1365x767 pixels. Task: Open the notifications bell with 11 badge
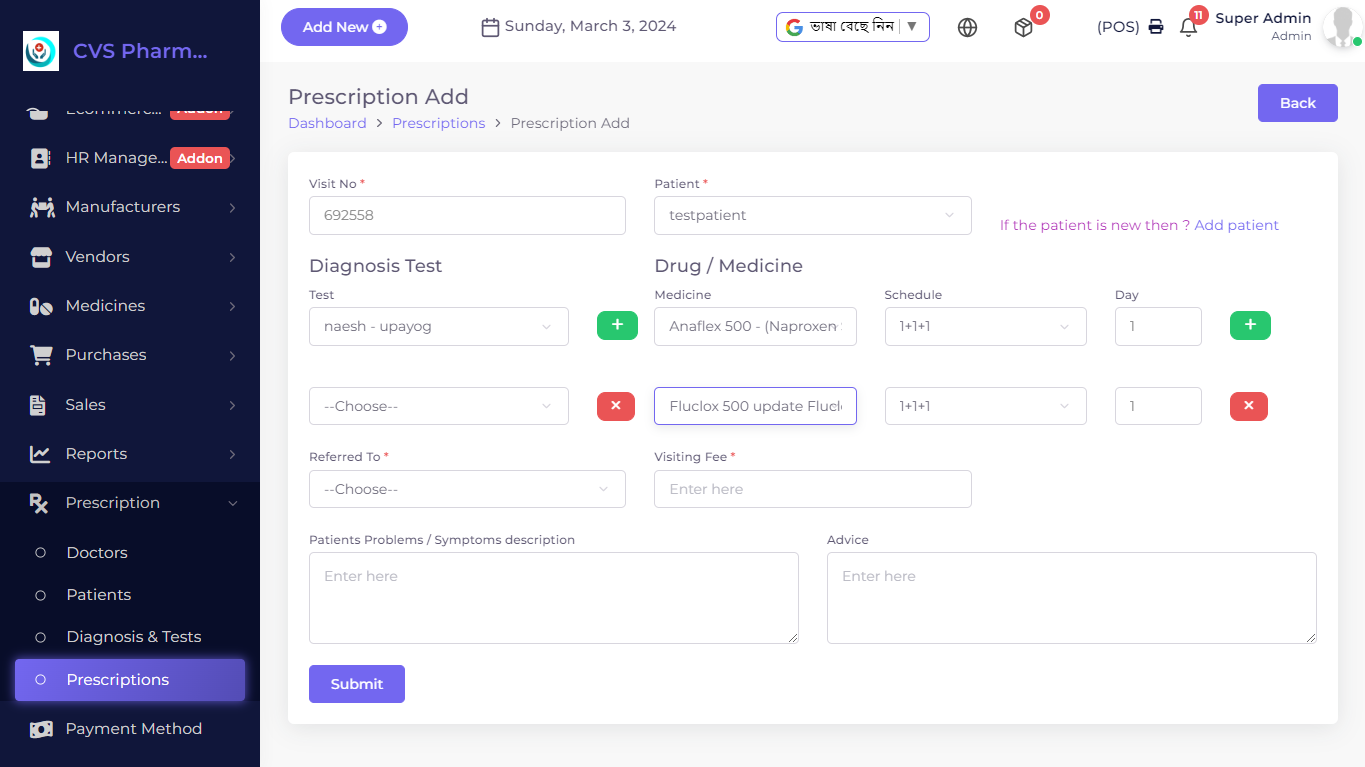tap(1188, 27)
